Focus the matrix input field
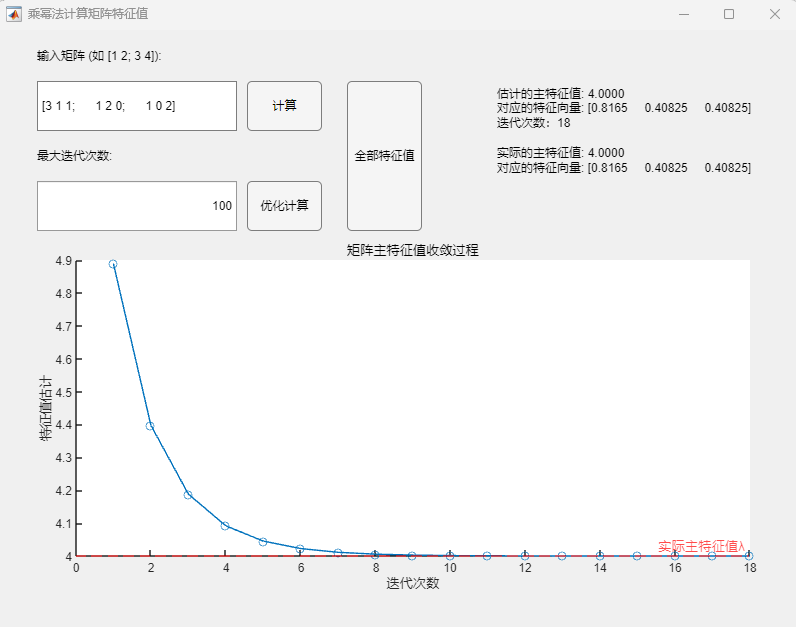Image resolution: width=796 pixels, height=627 pixels. (x=137, y=106)
